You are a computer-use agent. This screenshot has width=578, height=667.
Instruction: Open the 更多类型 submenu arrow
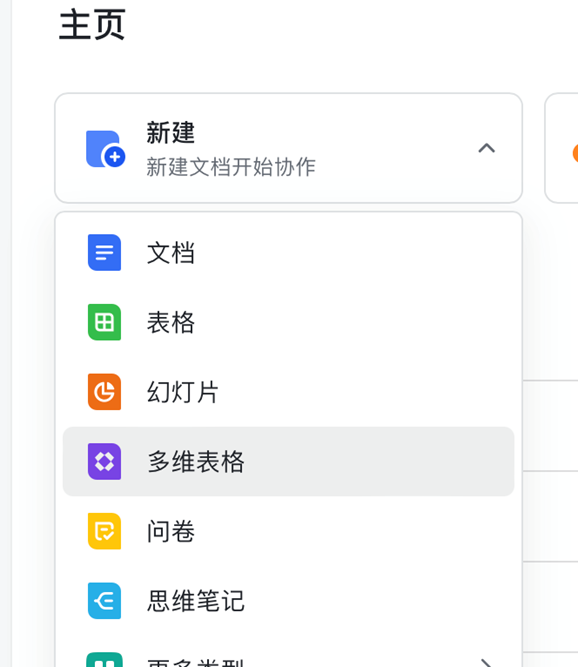(x=487, y=663)
